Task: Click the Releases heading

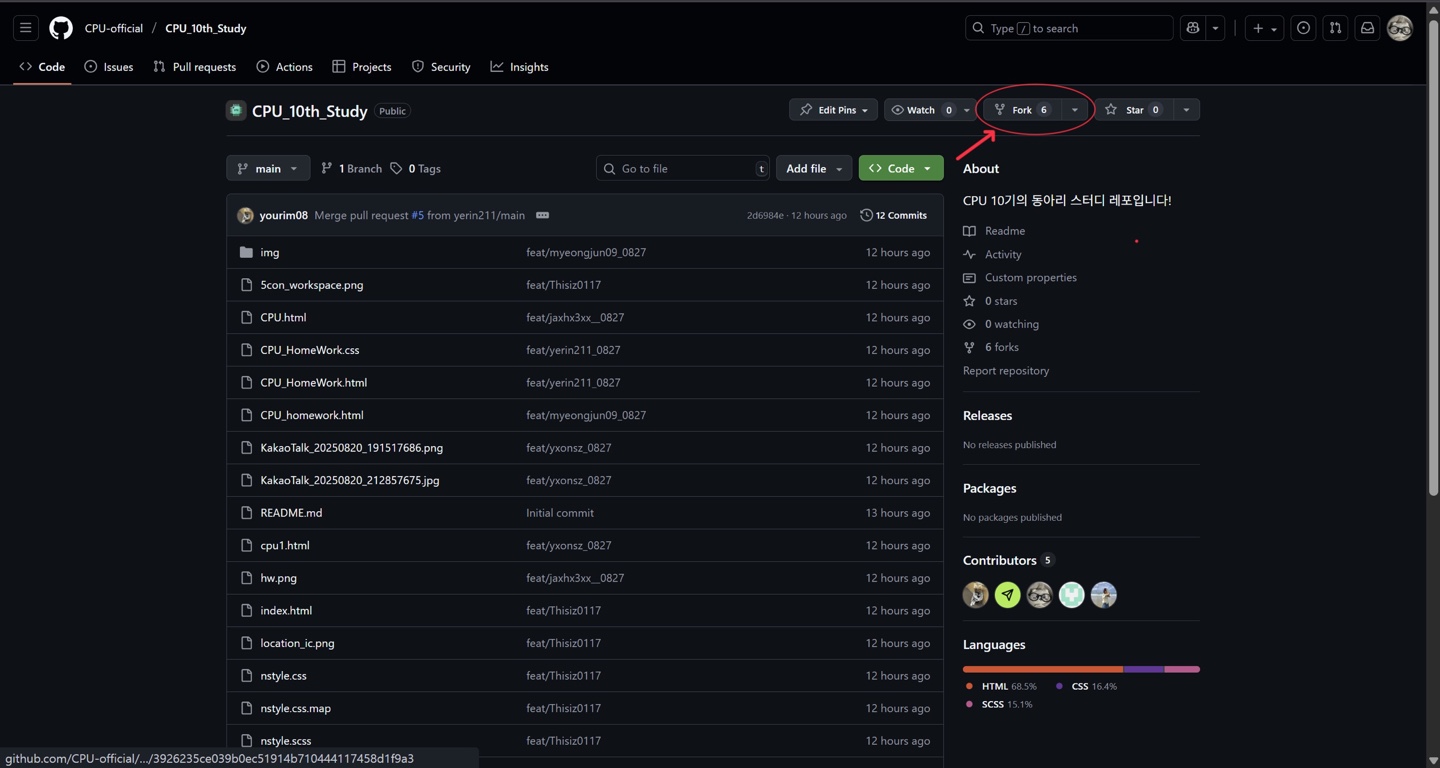Action: tap(987, 415)
